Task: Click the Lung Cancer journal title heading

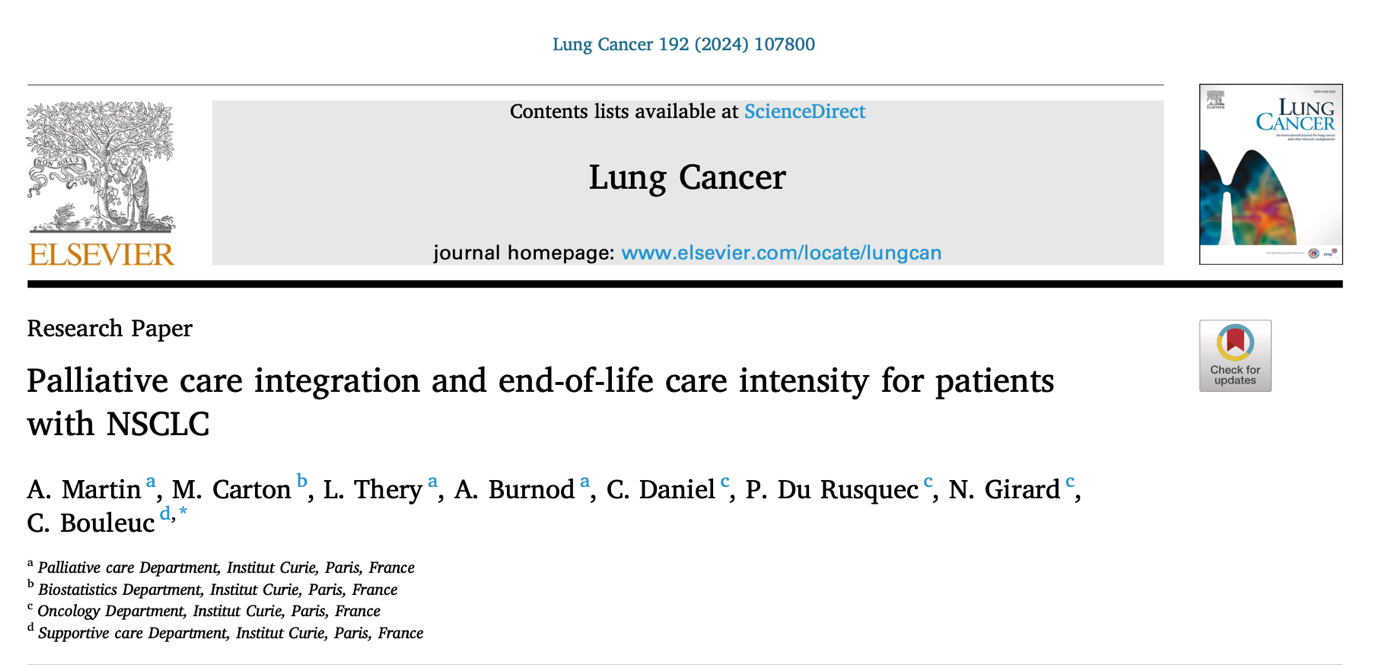Action: pyautogui.click(x=687, y=177)
